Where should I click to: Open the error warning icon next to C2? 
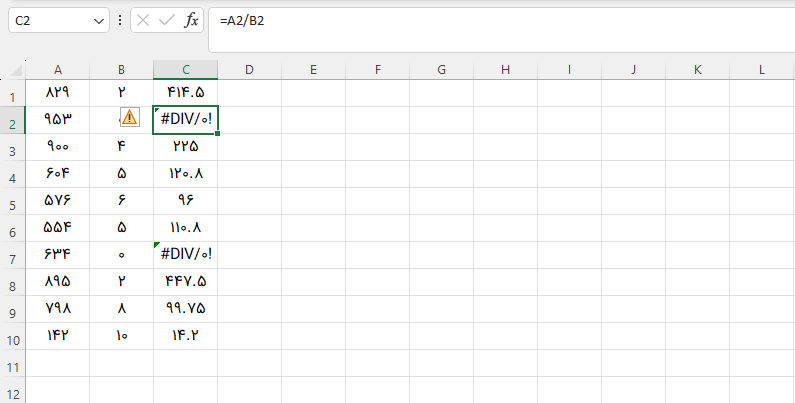click(x=130, y=118)
